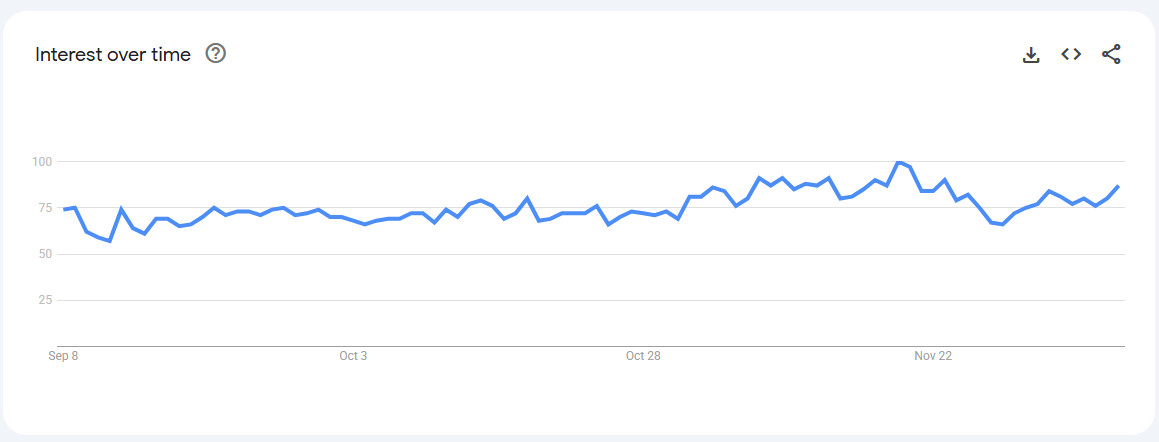
Task: Download the chart data as CSV
Action: tap(1031, 55)
